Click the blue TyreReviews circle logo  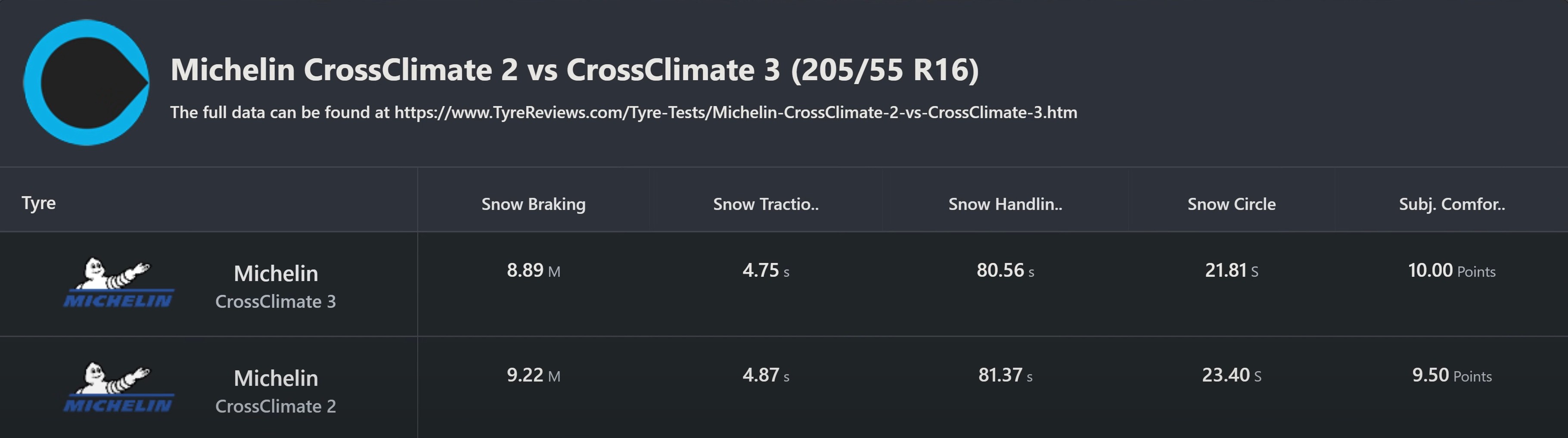[x=87, y=82]
